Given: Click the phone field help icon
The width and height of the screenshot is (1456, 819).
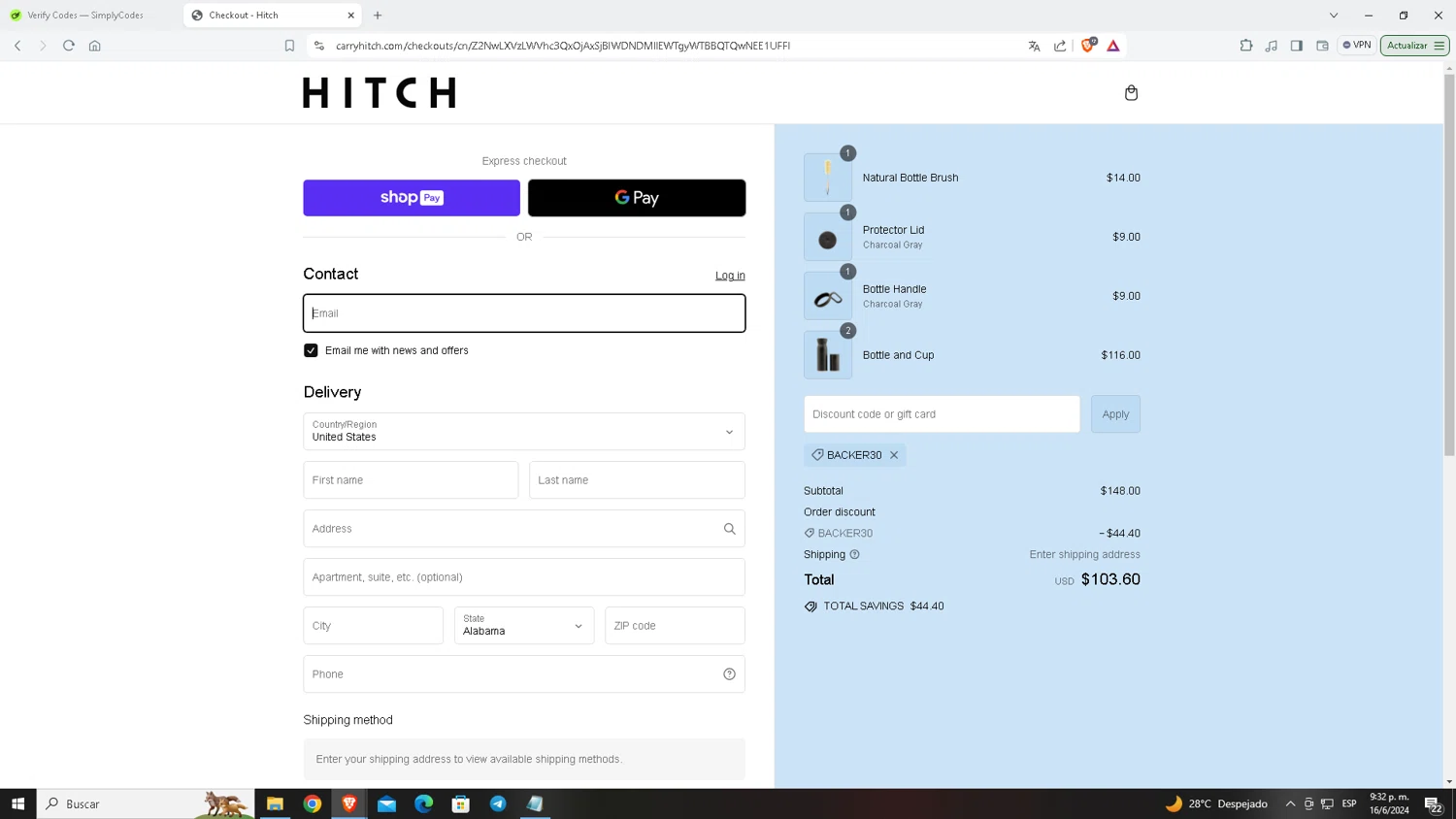Looking at the screenshot, I should (x=729, y=674).
